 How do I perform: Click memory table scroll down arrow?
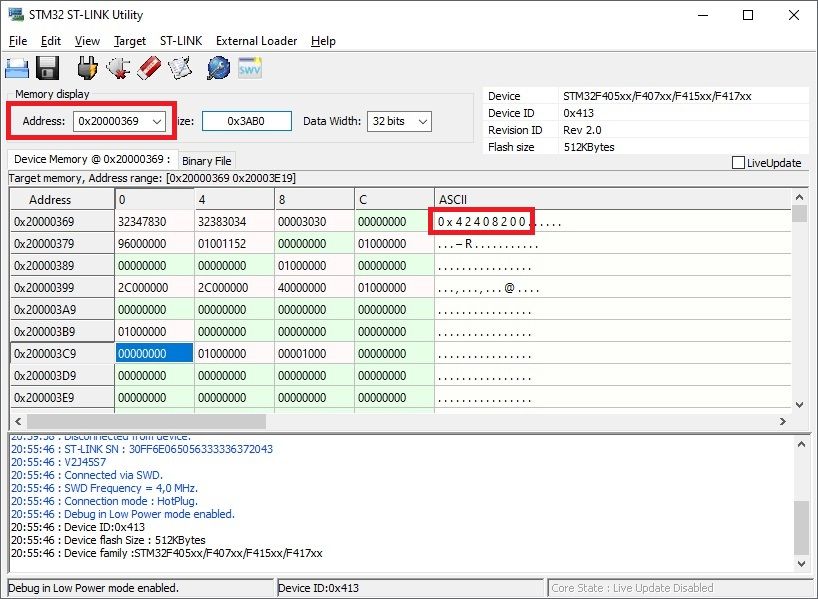(x=799, y=404)
